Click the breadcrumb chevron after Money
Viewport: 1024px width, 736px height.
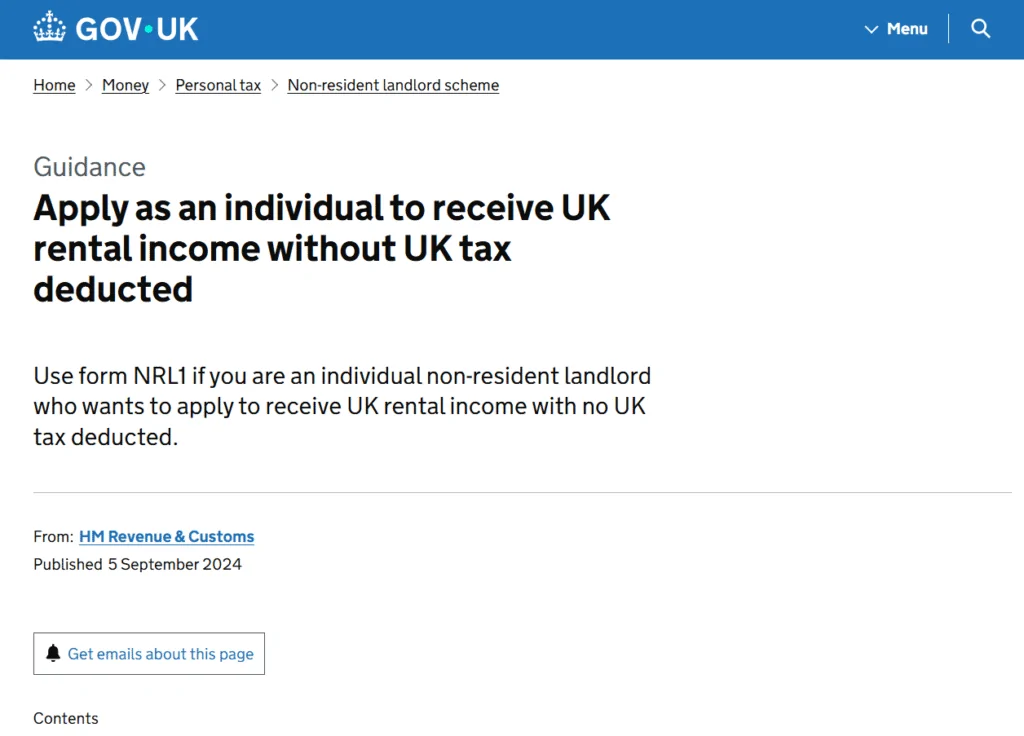click(x=162, y=86)
